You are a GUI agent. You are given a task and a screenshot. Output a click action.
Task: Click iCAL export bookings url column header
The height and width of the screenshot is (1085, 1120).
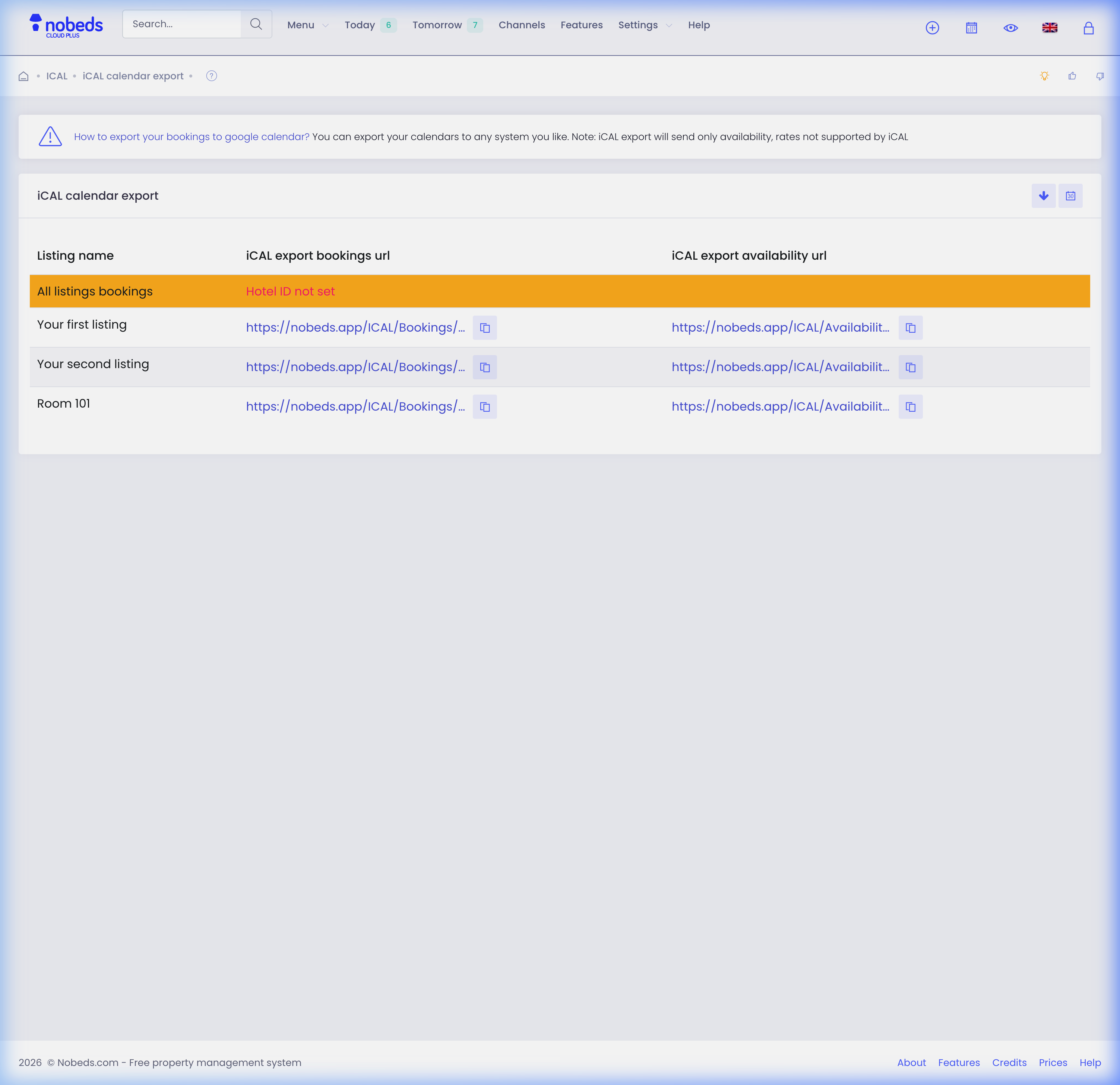tap(318, 255)
